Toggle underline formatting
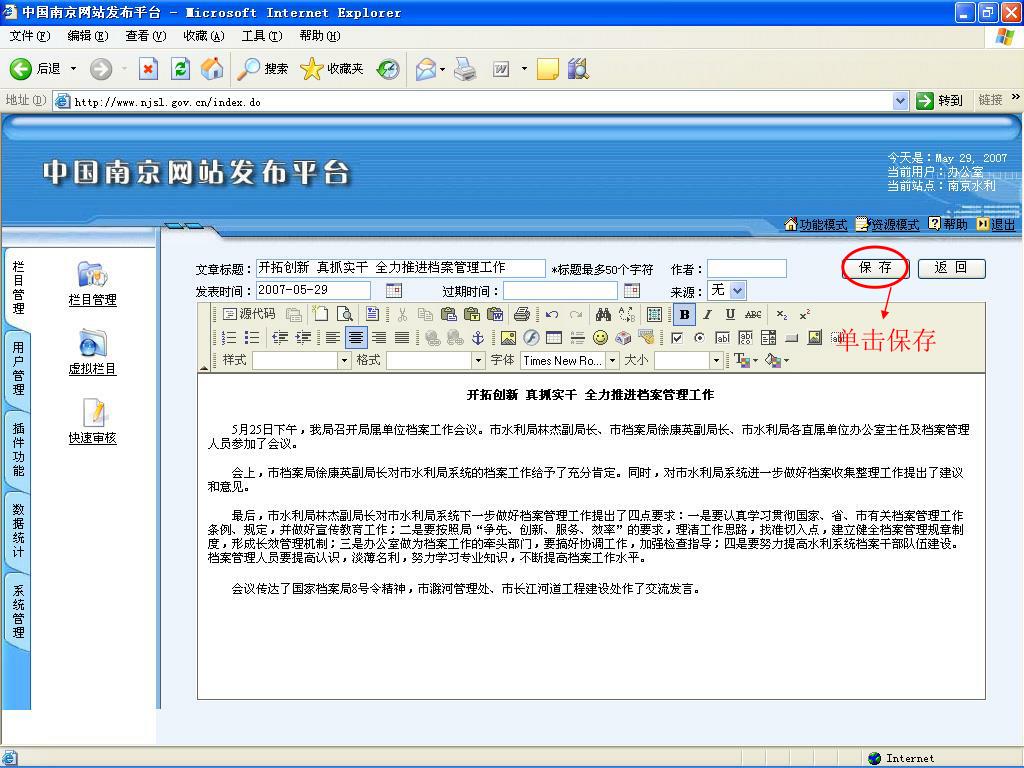Image resolution: width=1024 pixels, height=768 pixels. (730, 314)
